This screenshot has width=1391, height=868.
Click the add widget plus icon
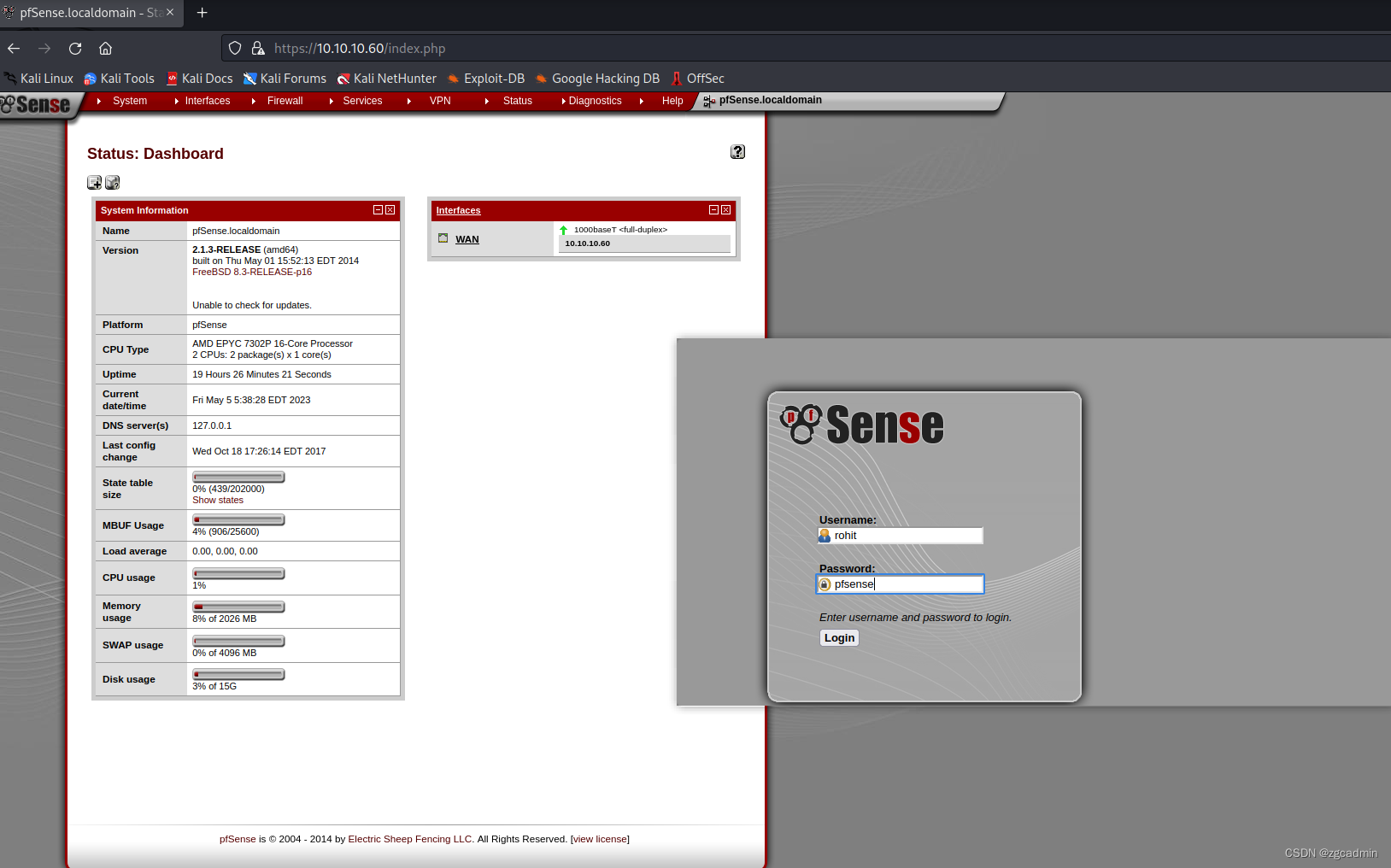coord(94,183)
